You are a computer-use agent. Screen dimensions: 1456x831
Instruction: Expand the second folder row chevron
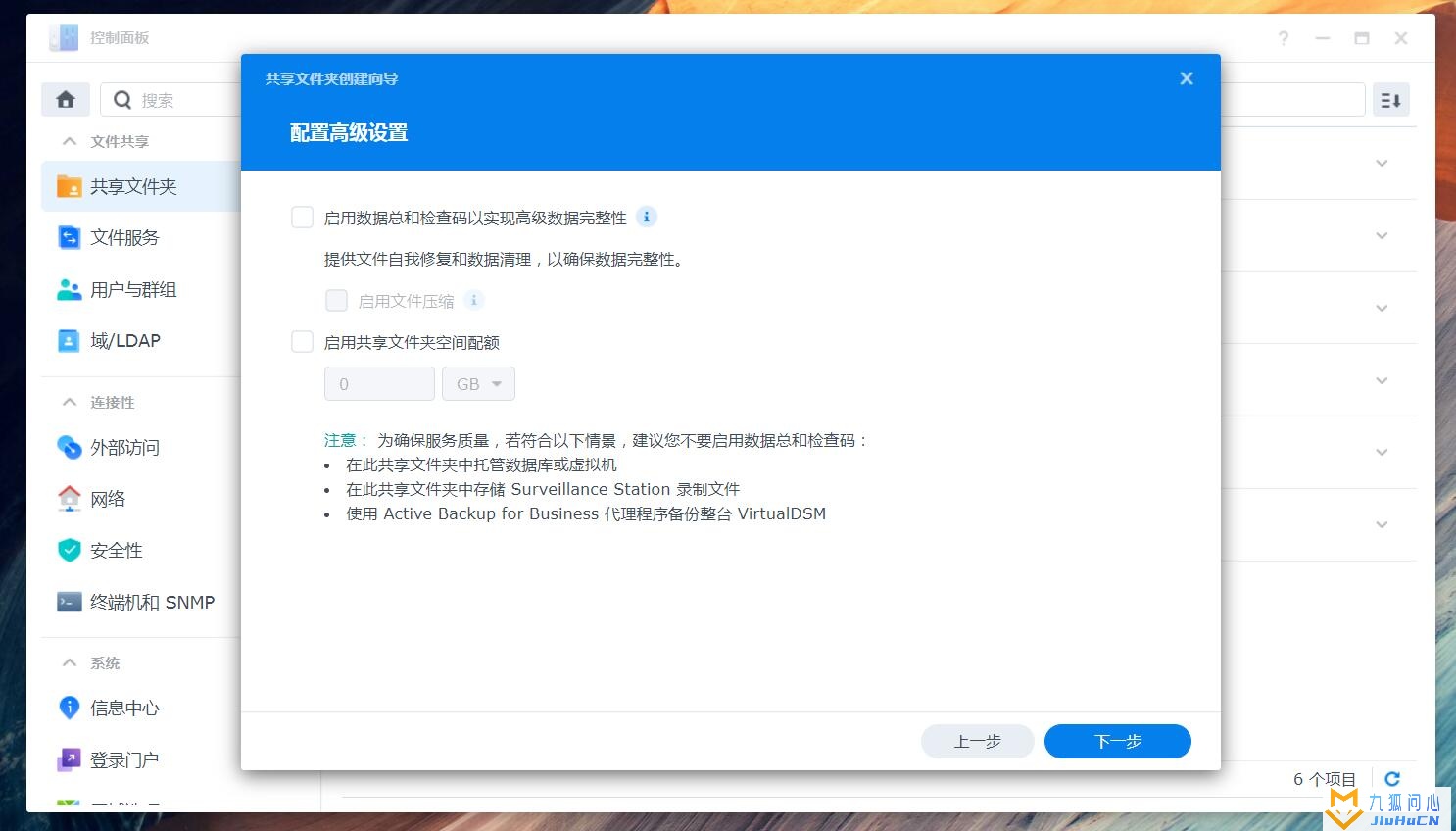point(1382,235)
